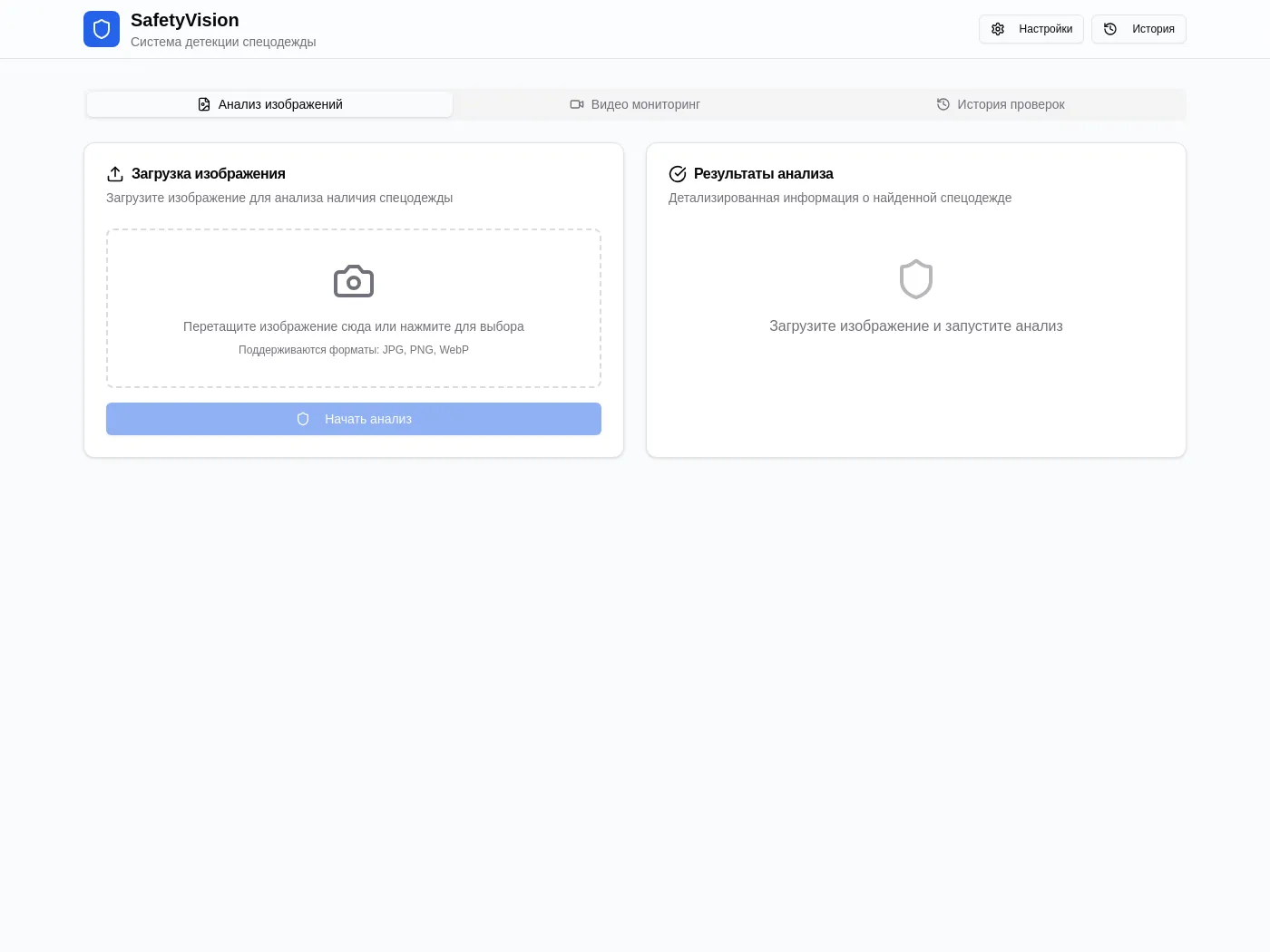Screen dimensions: 1270x952
Task: Click the image file icon on Анализ изображений tab
Action: 204,104
